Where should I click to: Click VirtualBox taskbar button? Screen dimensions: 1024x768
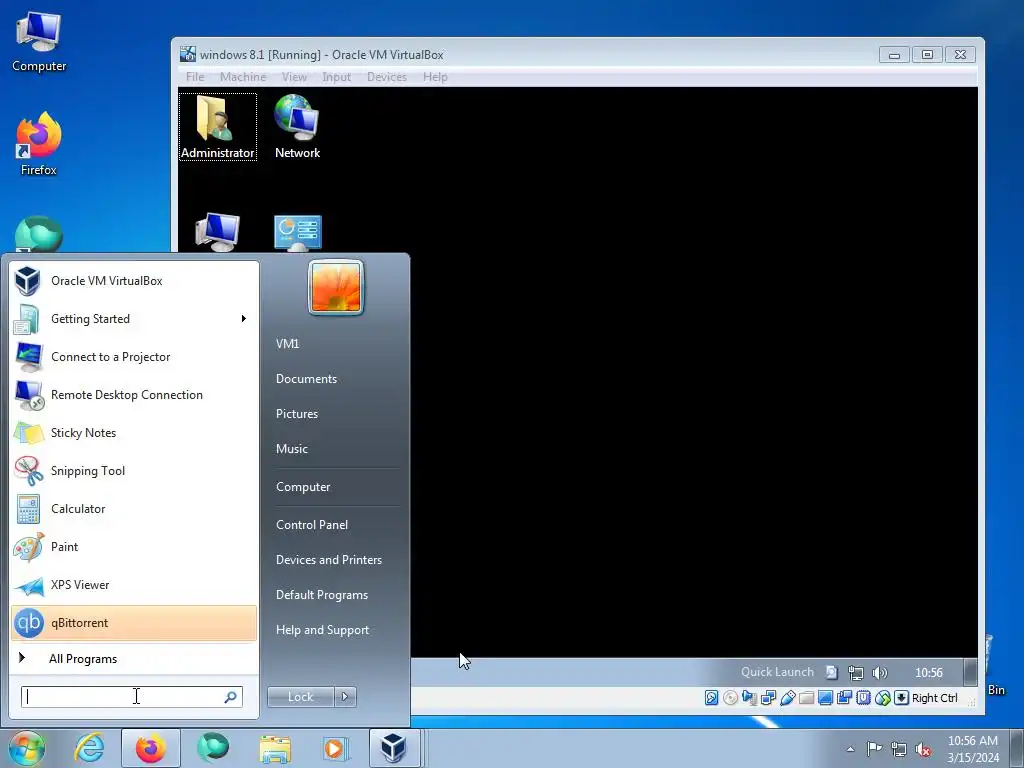(x=394, y=748)
